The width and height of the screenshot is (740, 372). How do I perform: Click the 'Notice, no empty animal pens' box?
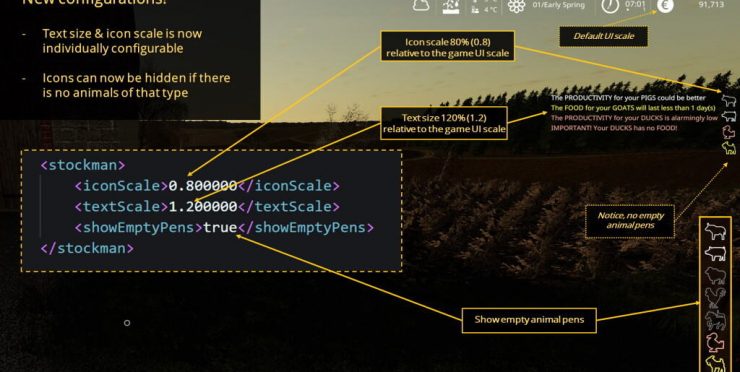630,220
